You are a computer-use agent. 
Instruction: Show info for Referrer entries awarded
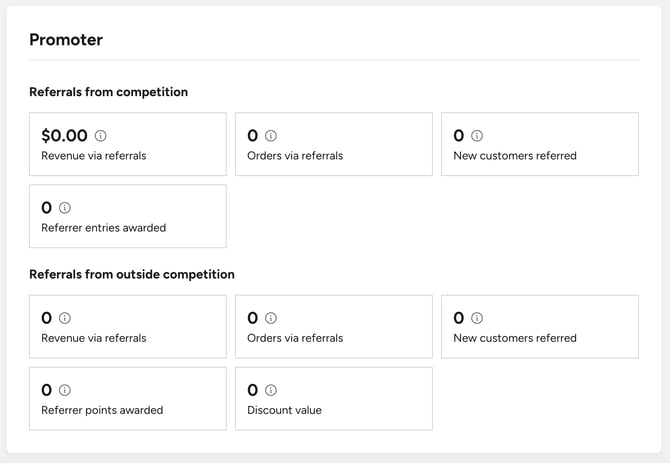[x=65, y=208]
